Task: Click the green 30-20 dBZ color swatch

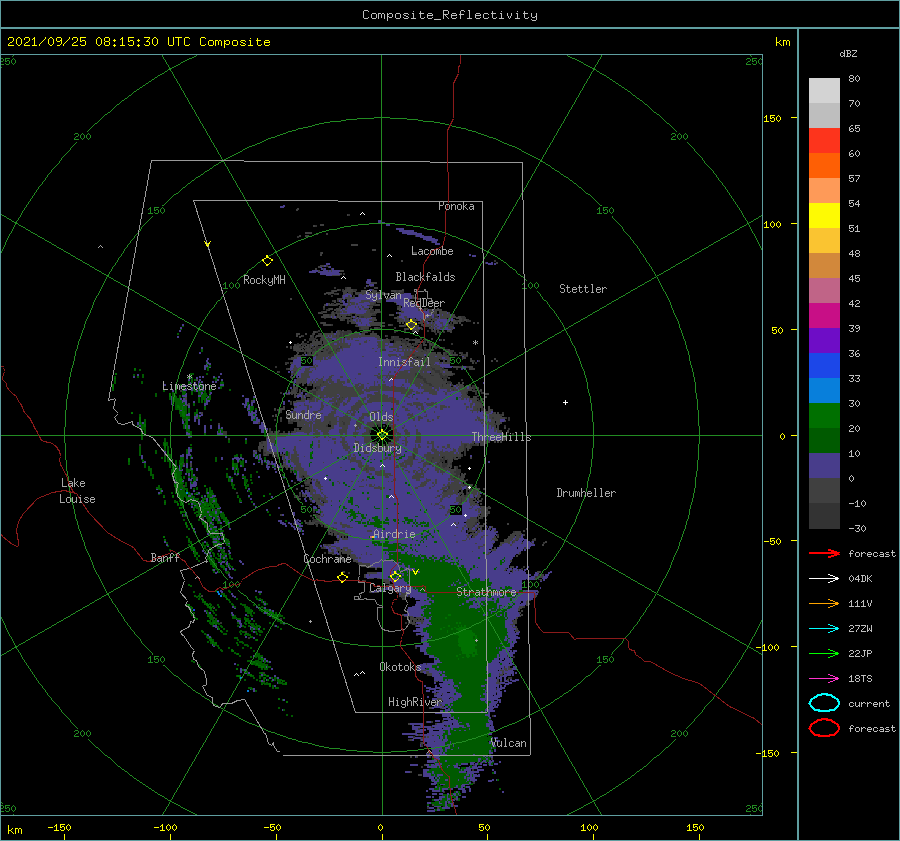Action: pyautogui.click(x=824, y=416)
